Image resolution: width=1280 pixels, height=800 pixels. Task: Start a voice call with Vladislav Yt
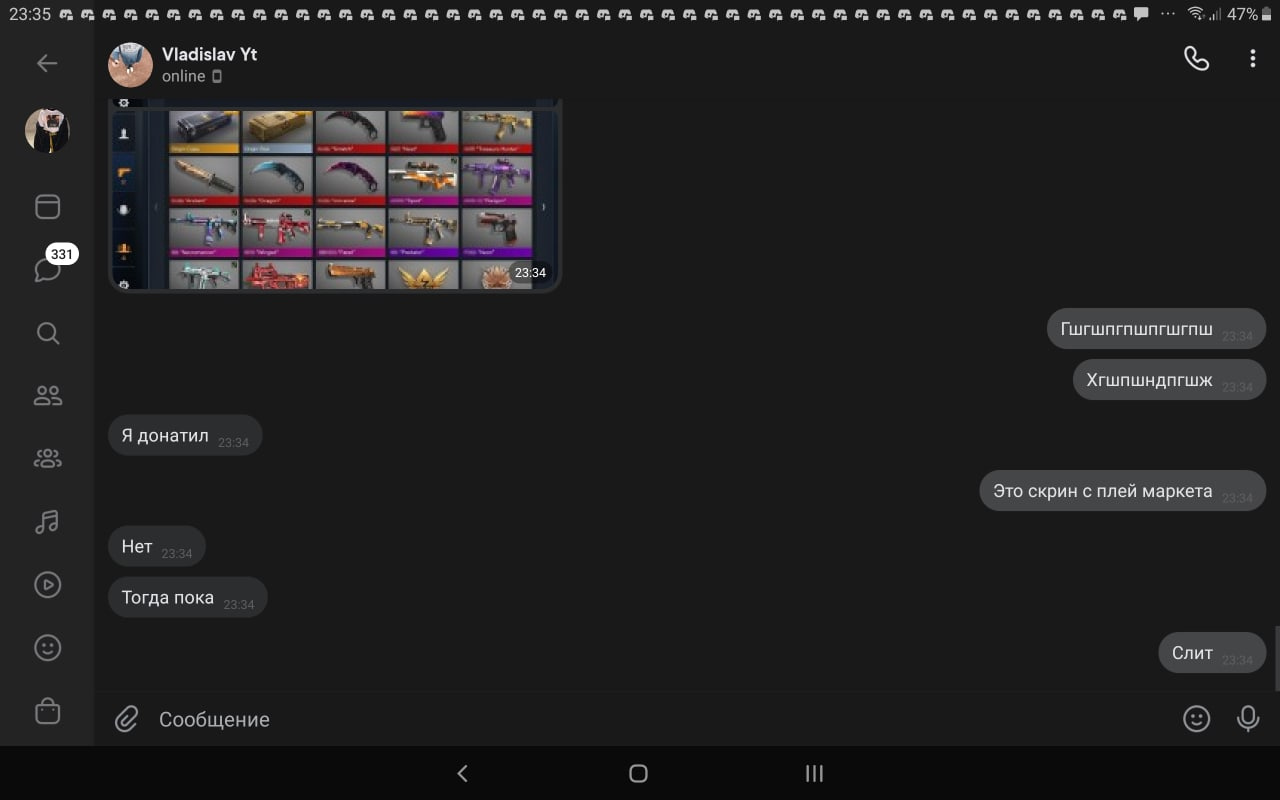(1196, 59)
